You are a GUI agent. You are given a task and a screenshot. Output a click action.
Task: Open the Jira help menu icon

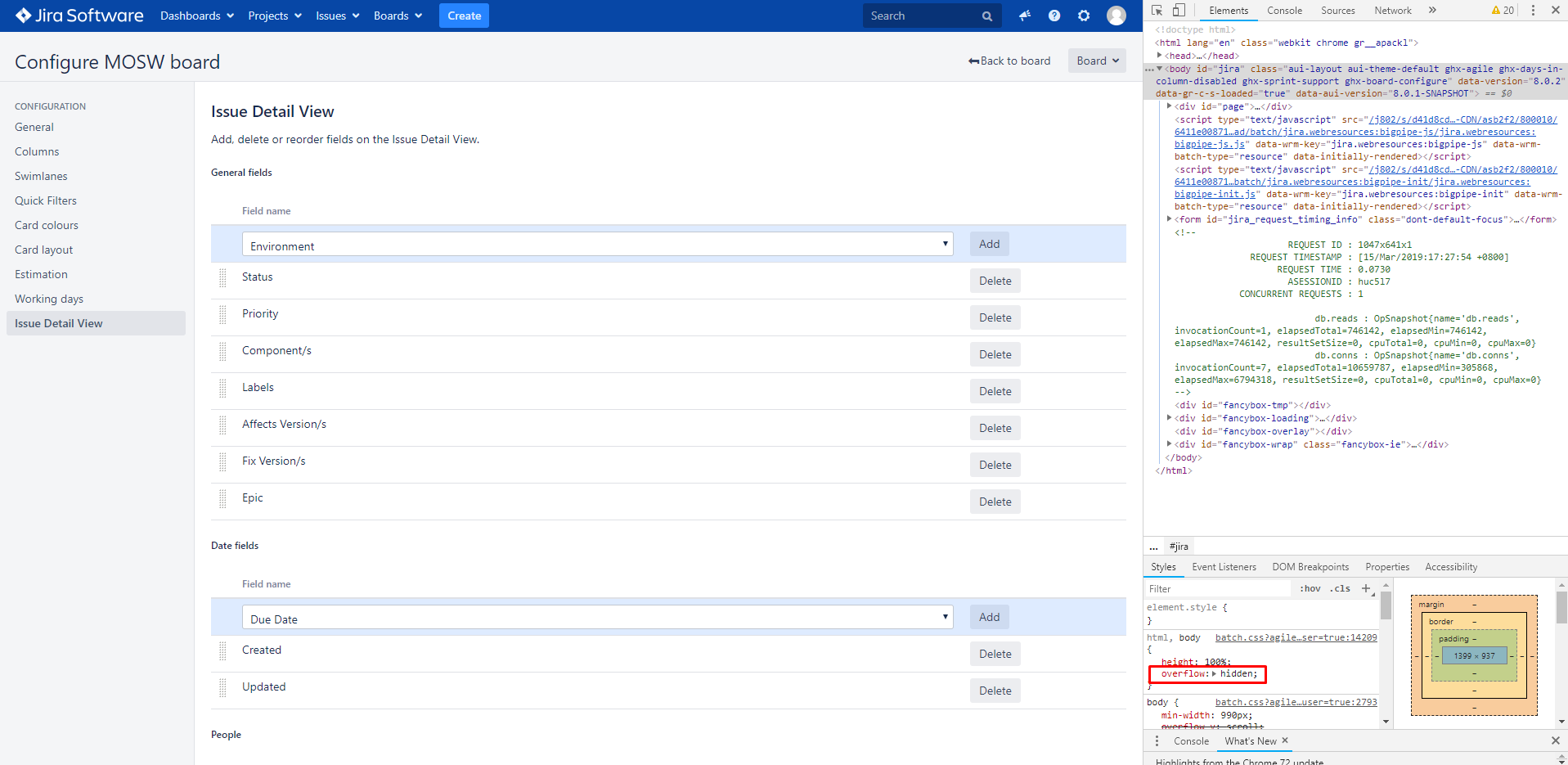(1054, 16)
